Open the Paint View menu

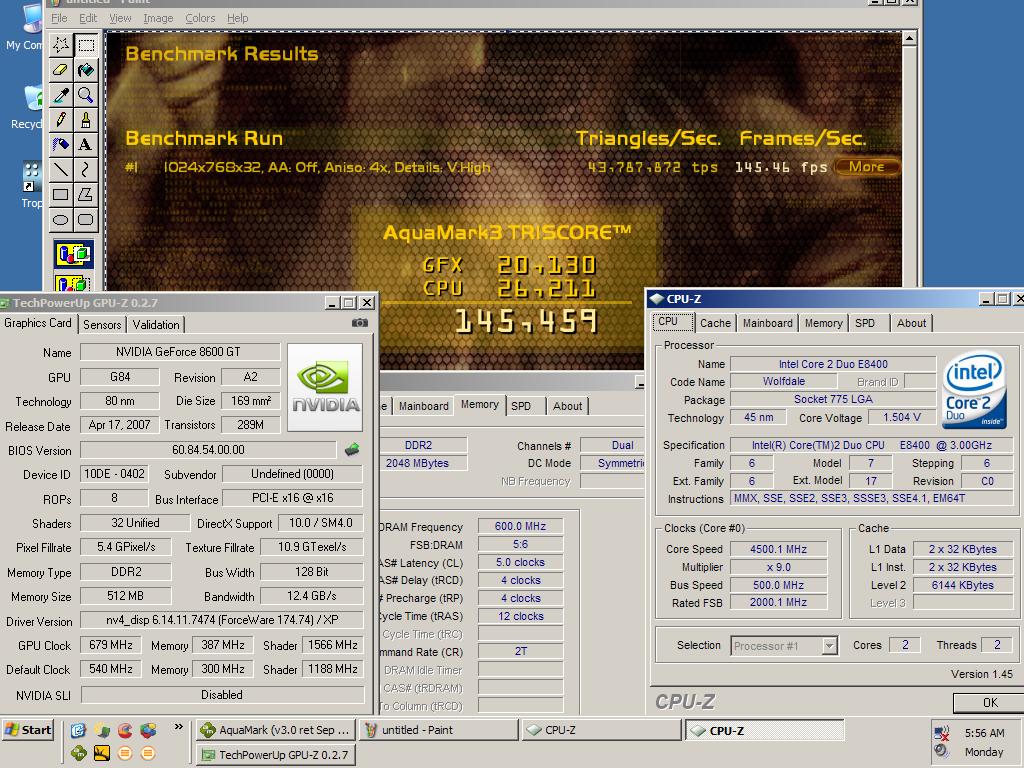(120, 18)
